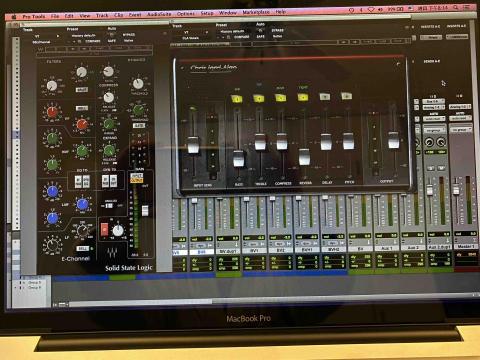Screen dimensions: 480x360
Task: Open the AudioSuite menu
Action: 159,14
